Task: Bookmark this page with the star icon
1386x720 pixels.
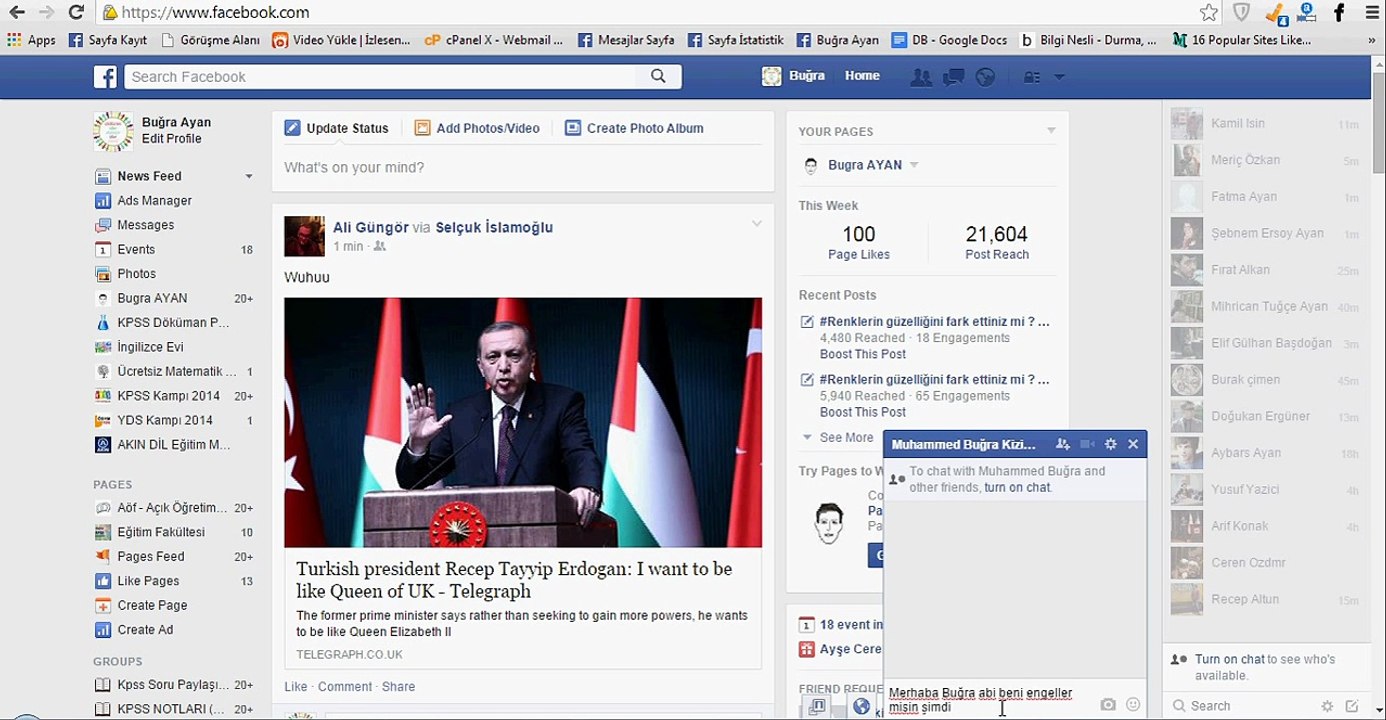Action: (1209, 13)
